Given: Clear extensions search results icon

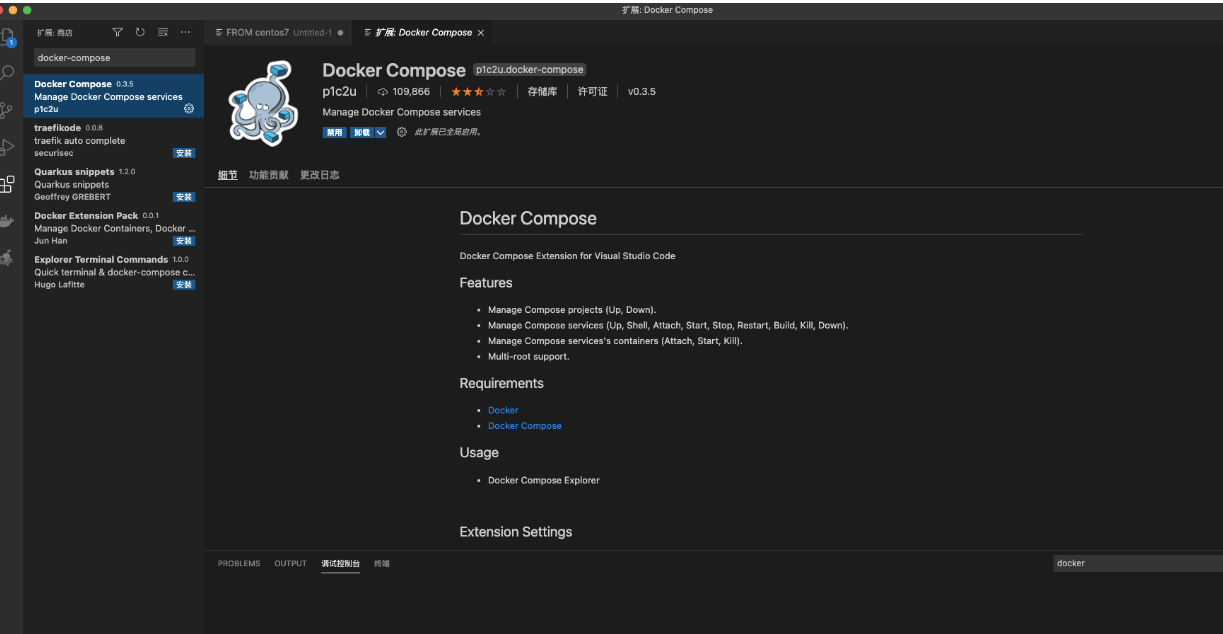Looking at the screenshot, I should [163, 32].
